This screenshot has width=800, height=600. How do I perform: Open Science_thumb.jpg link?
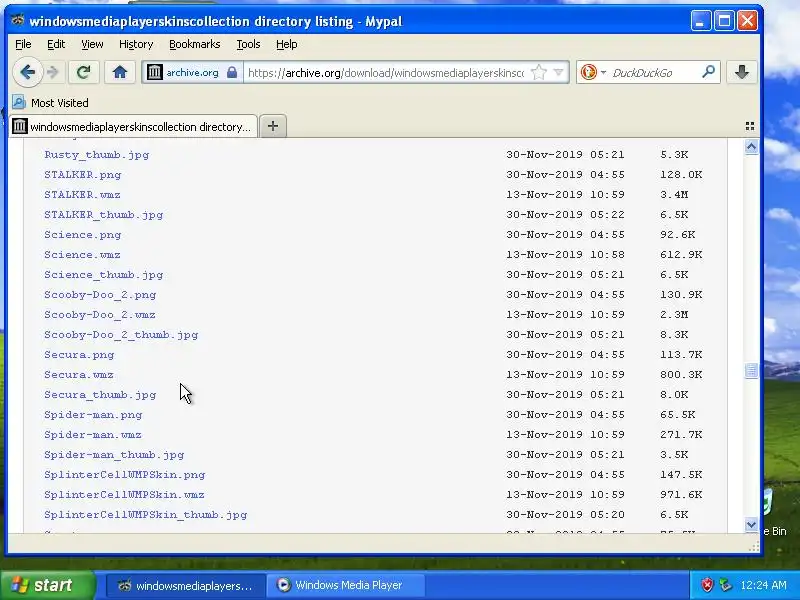point(104,274)
